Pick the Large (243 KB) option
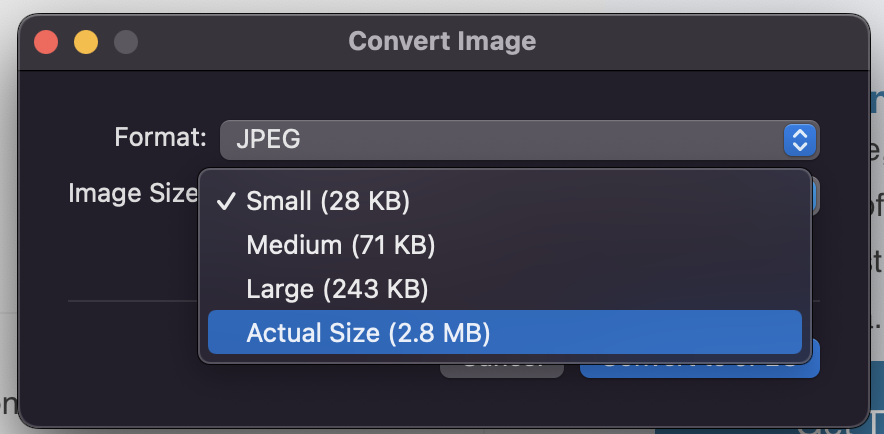 (x=505, y=289)
